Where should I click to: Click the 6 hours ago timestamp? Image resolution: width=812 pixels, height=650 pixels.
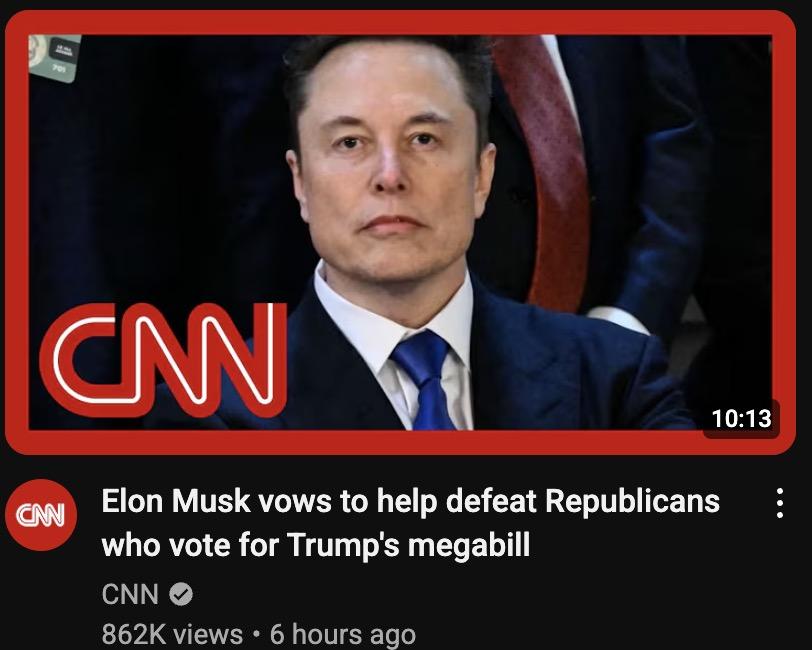click(343, 634)
